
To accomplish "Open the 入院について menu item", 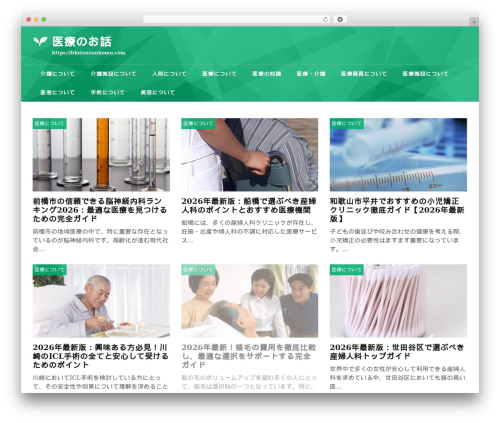I will 169,74.
